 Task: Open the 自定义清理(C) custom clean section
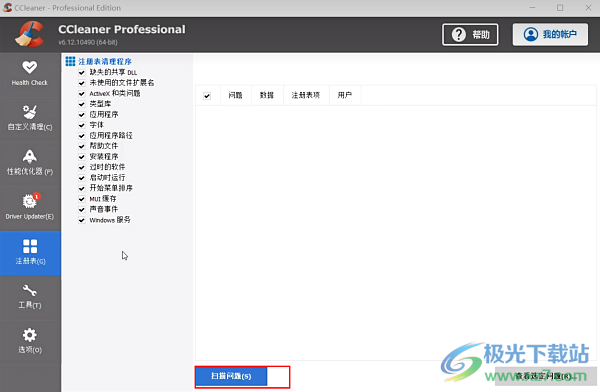[30, 119]
